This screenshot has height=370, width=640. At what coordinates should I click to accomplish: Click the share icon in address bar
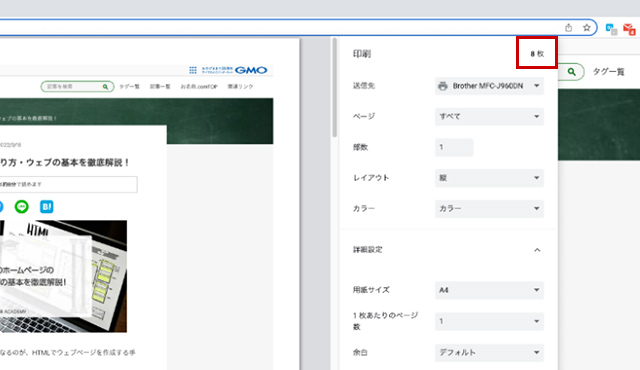click(569, 28)
